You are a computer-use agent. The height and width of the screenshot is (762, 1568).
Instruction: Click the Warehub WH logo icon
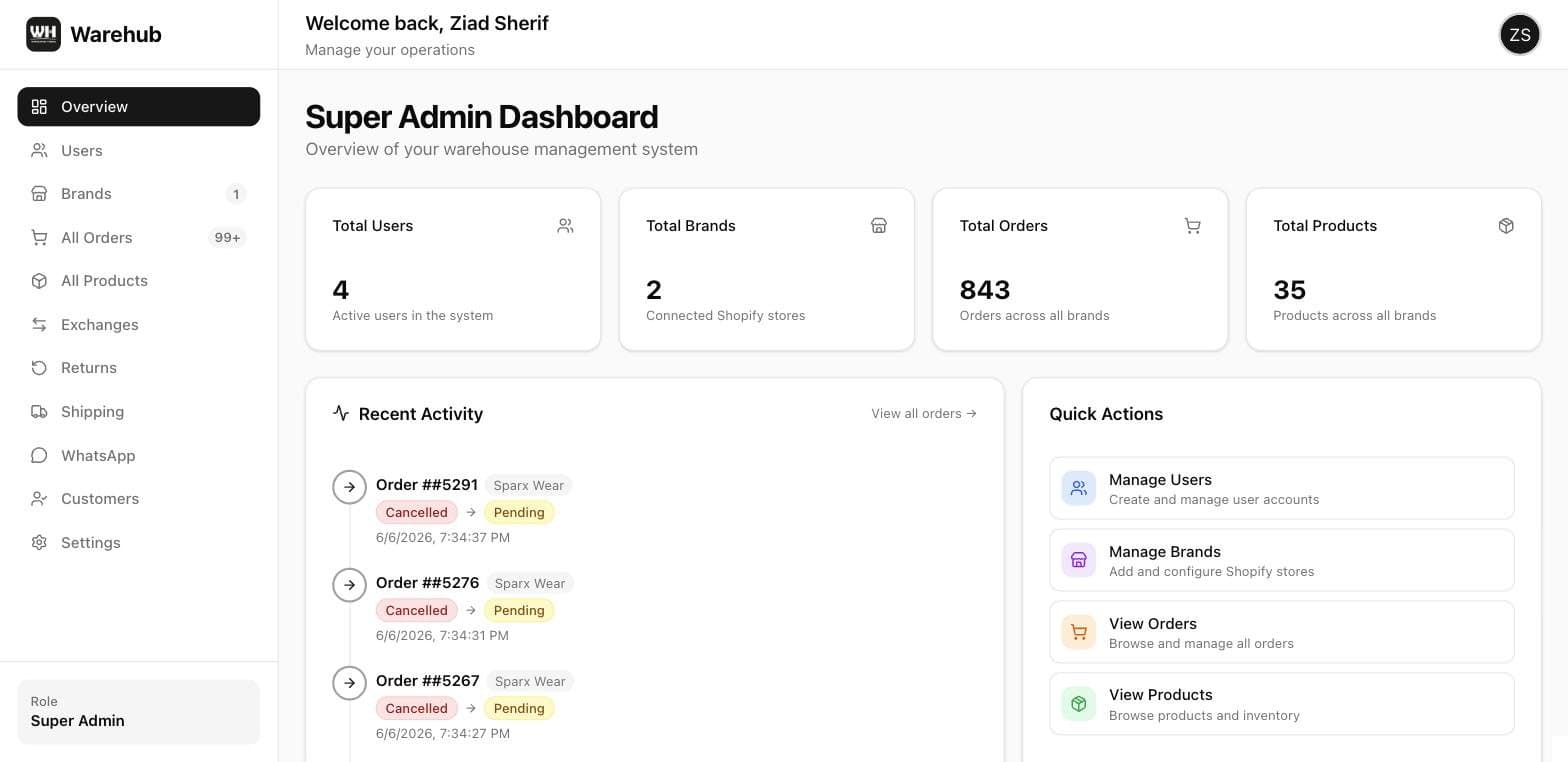(x=43, y=34)
